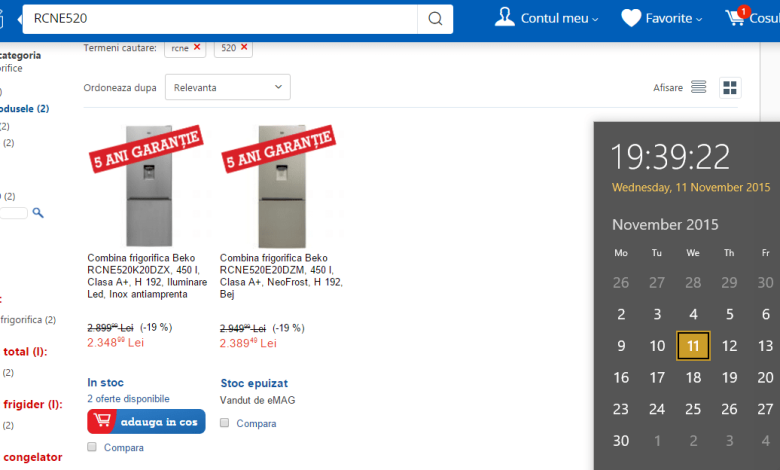Open the Beko RCNE520K20DZX fridge image
780x470 pixels.
[148, 186]
